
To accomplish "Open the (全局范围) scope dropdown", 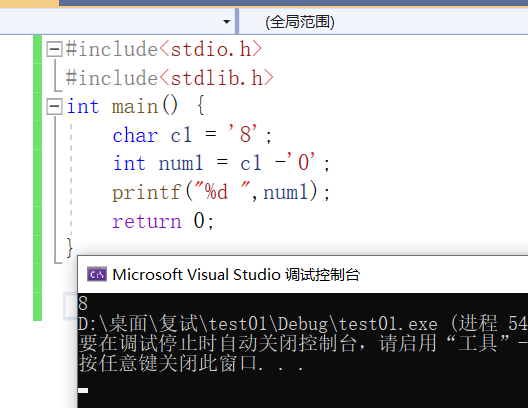I will tap(383, 22).
